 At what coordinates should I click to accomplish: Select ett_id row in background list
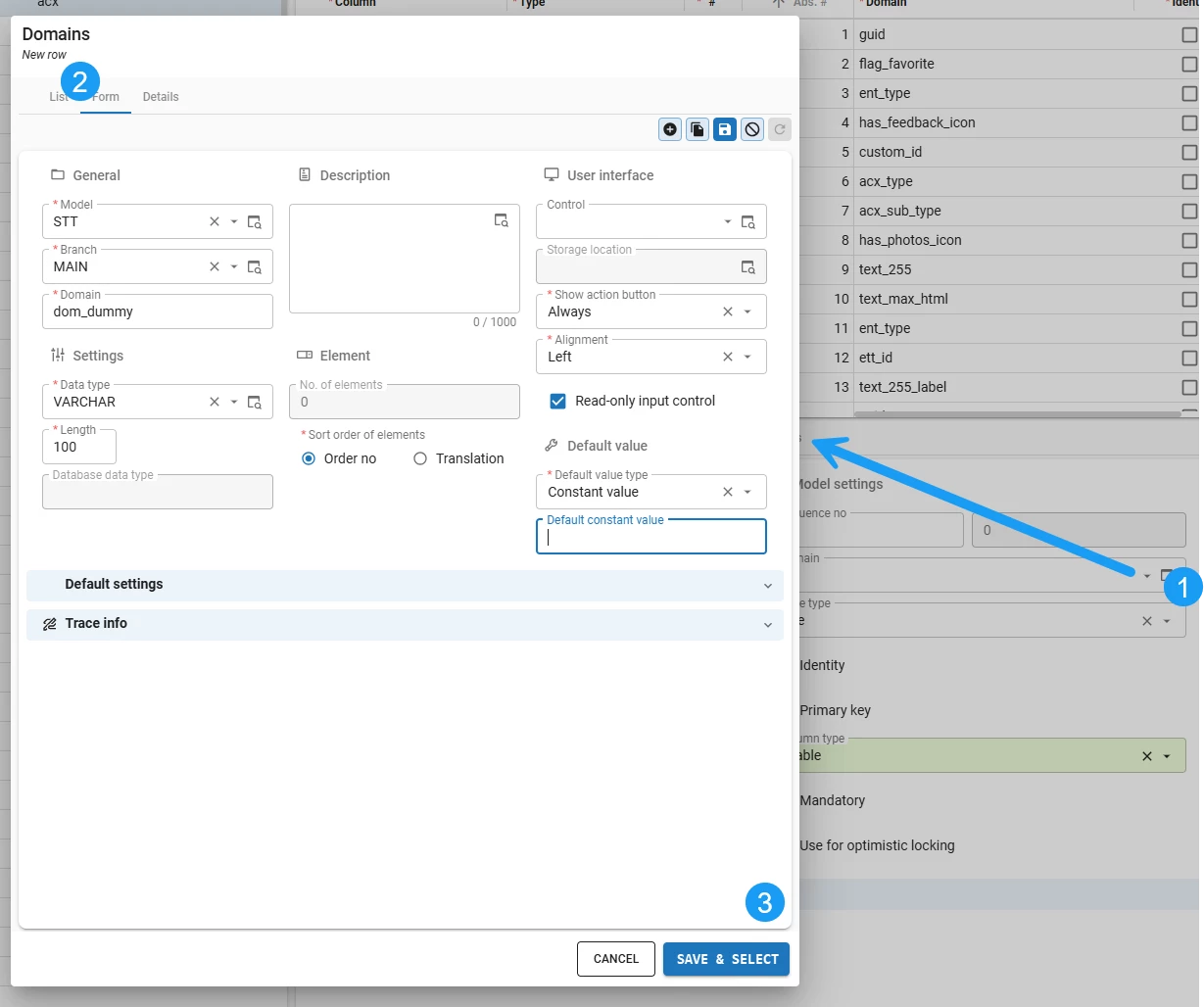(998, 359)
